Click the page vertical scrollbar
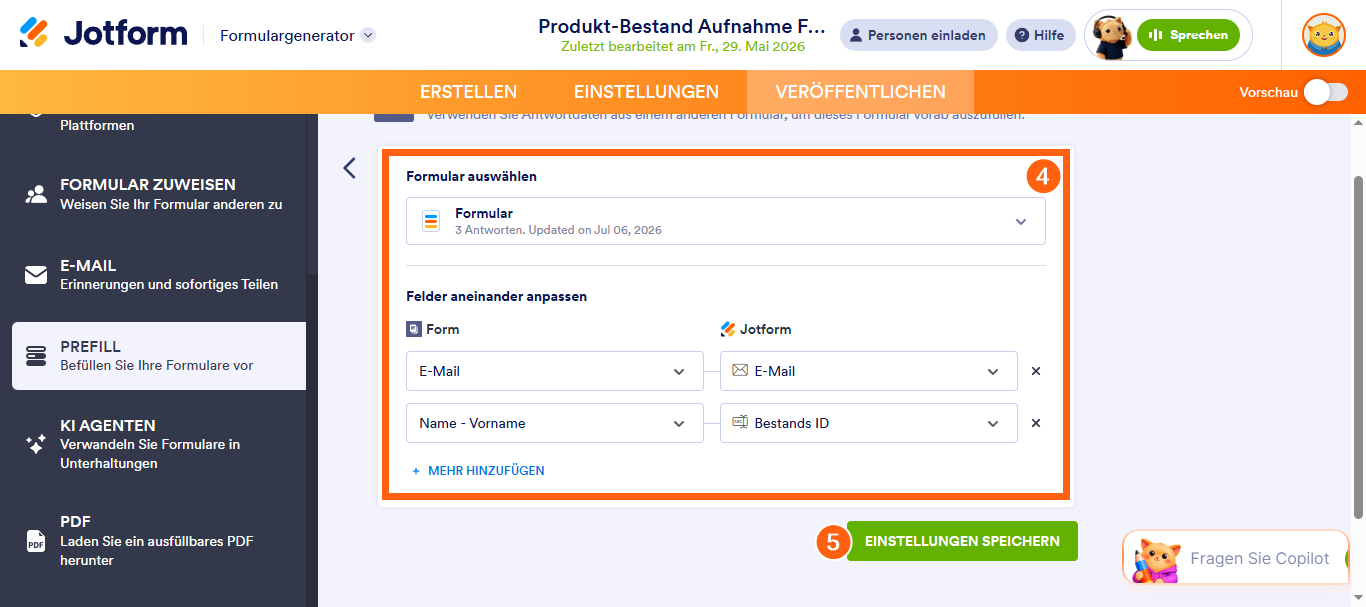The height and width of the screenshot is (607, 1366). pos(1357,347)
